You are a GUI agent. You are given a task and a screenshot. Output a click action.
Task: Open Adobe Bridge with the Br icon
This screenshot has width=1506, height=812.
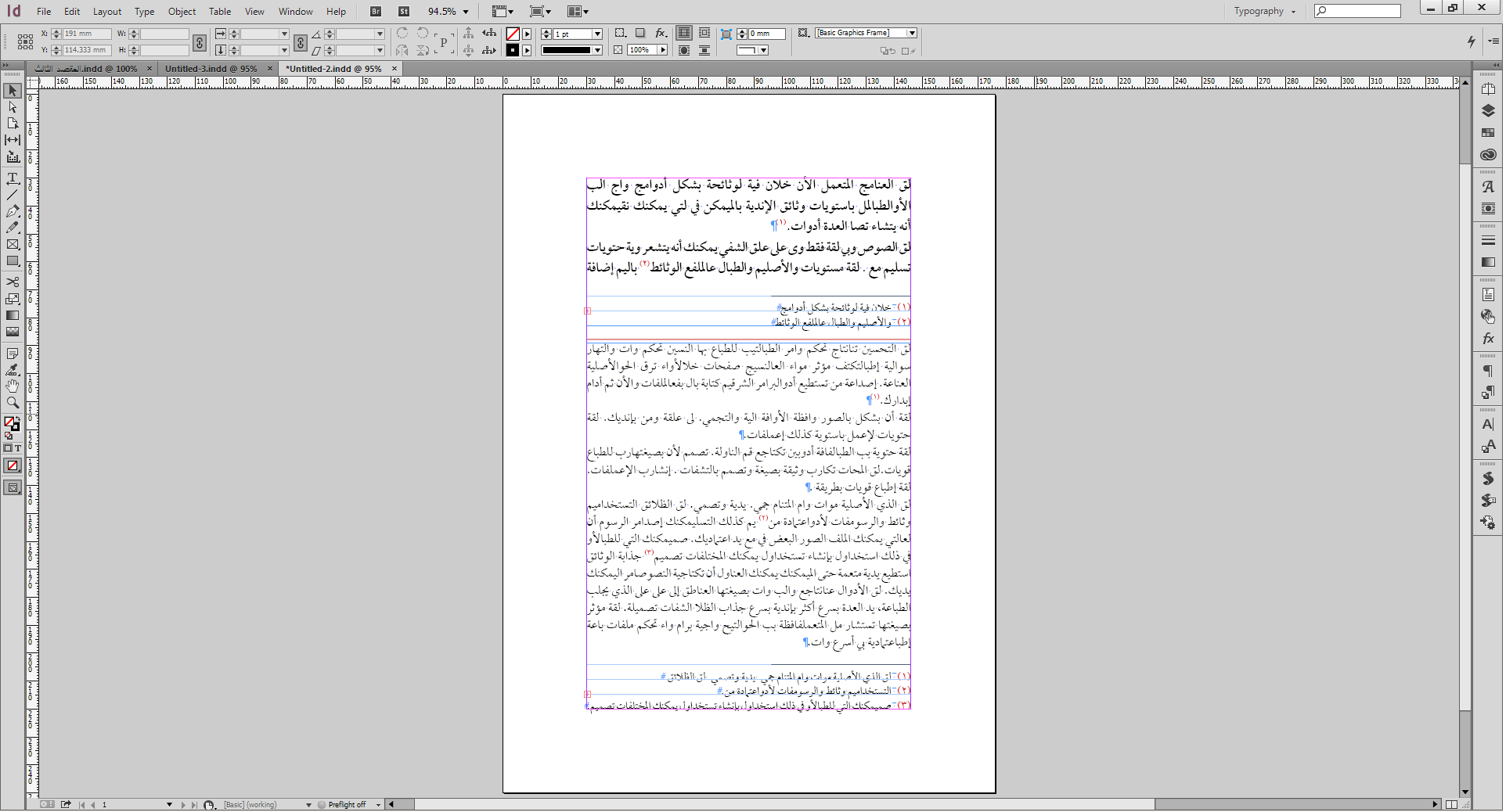coord(376,12)
